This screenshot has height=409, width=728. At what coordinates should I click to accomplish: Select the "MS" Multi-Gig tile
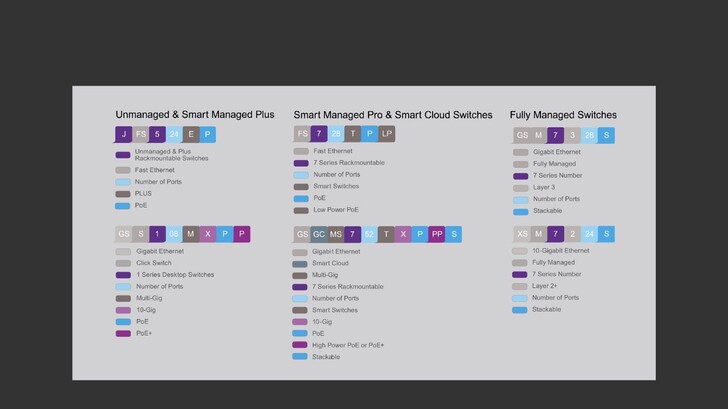point(336,234)
